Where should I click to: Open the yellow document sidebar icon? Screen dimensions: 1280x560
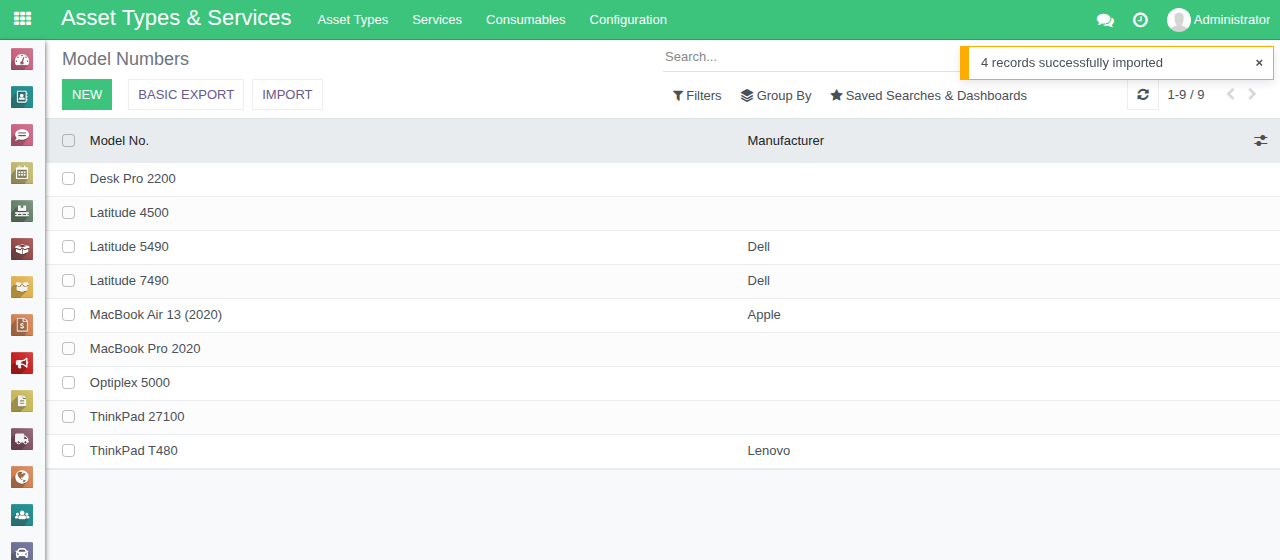(x=22, y=401)
